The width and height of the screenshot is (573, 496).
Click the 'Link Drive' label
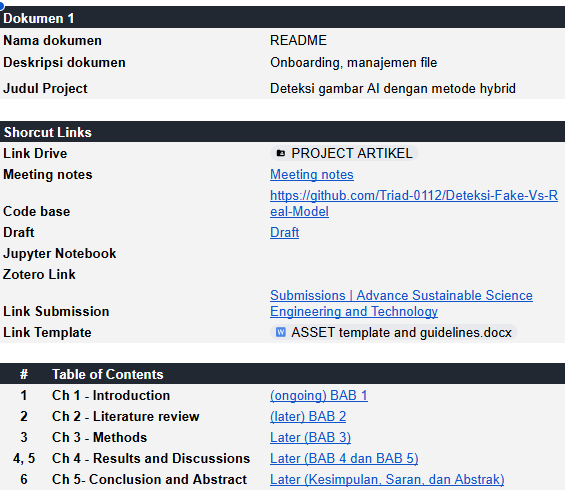click(35, 153)
